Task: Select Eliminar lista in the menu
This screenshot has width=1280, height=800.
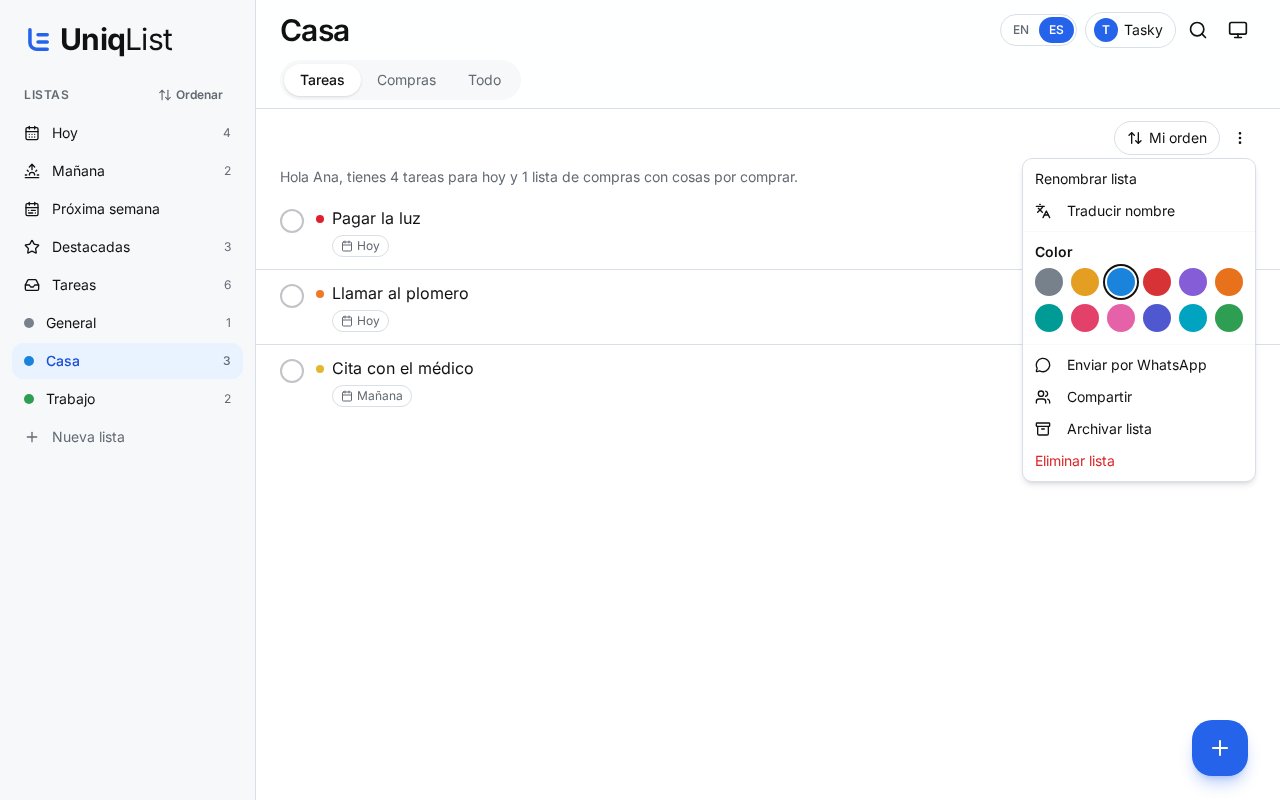Action: point(1139,461)
